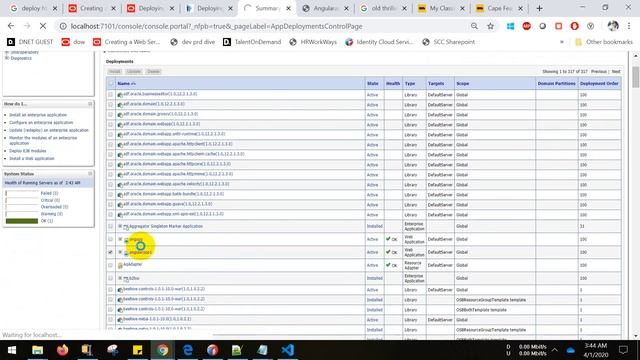Click the red Opera-style extension icon
The image size is (640, 360).
click(575, 26)
